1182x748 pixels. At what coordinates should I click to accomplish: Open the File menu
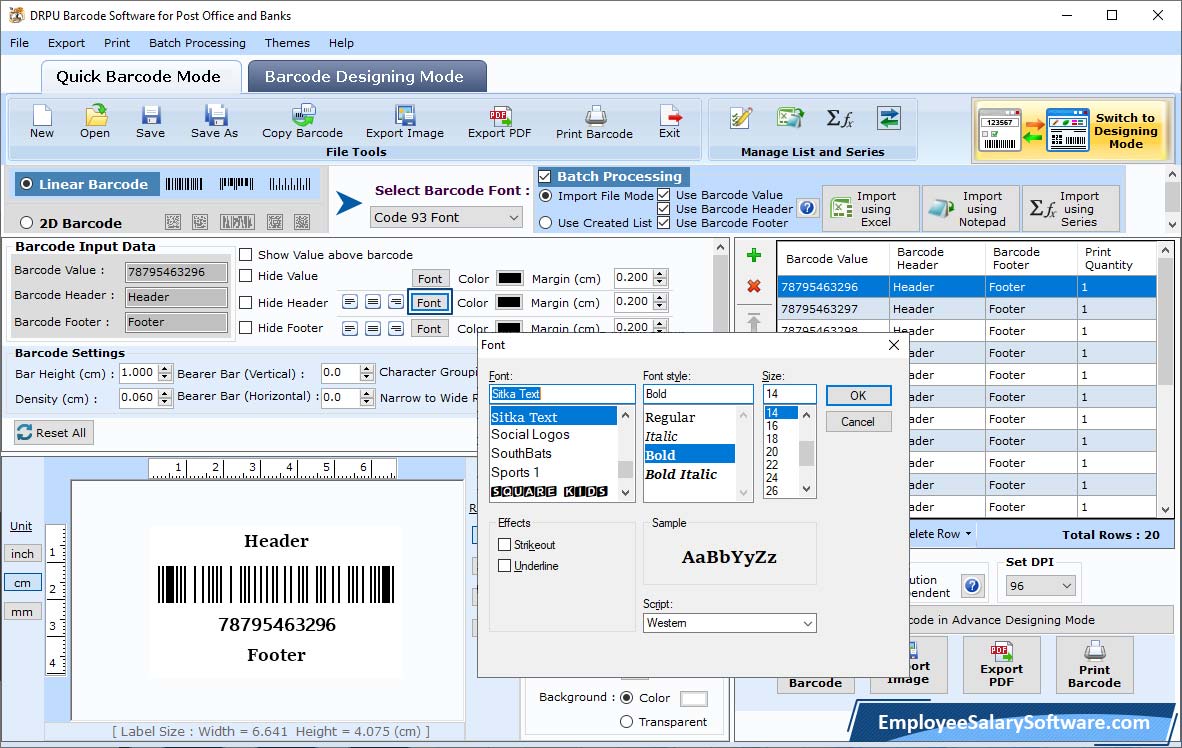tap(20, 43)
